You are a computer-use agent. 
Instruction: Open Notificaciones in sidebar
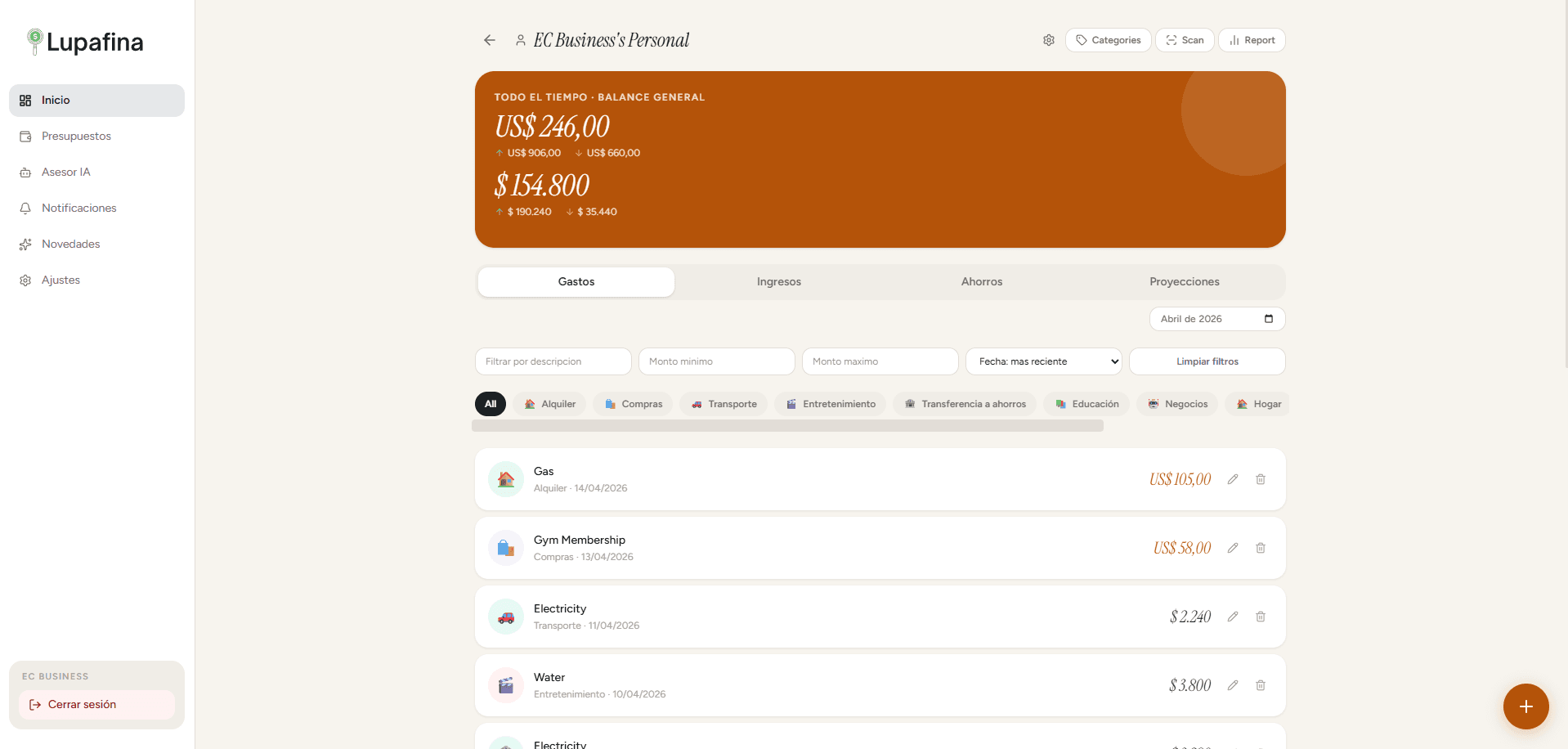click(96, 209)
